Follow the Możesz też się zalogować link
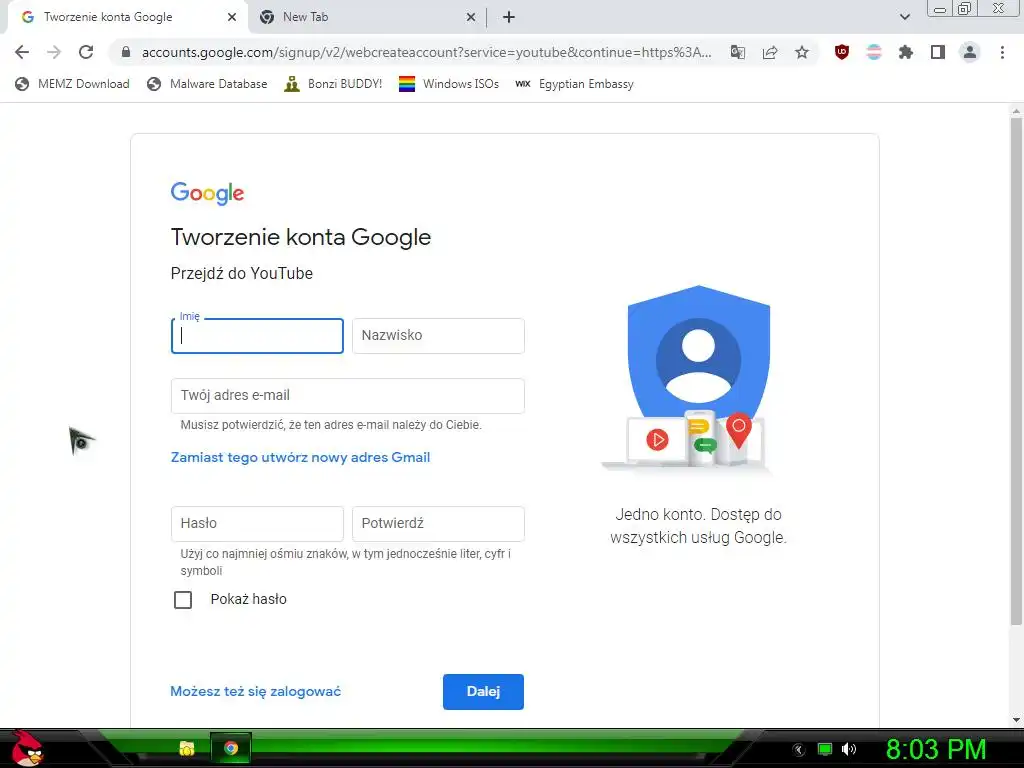 [x=255, y=691]
